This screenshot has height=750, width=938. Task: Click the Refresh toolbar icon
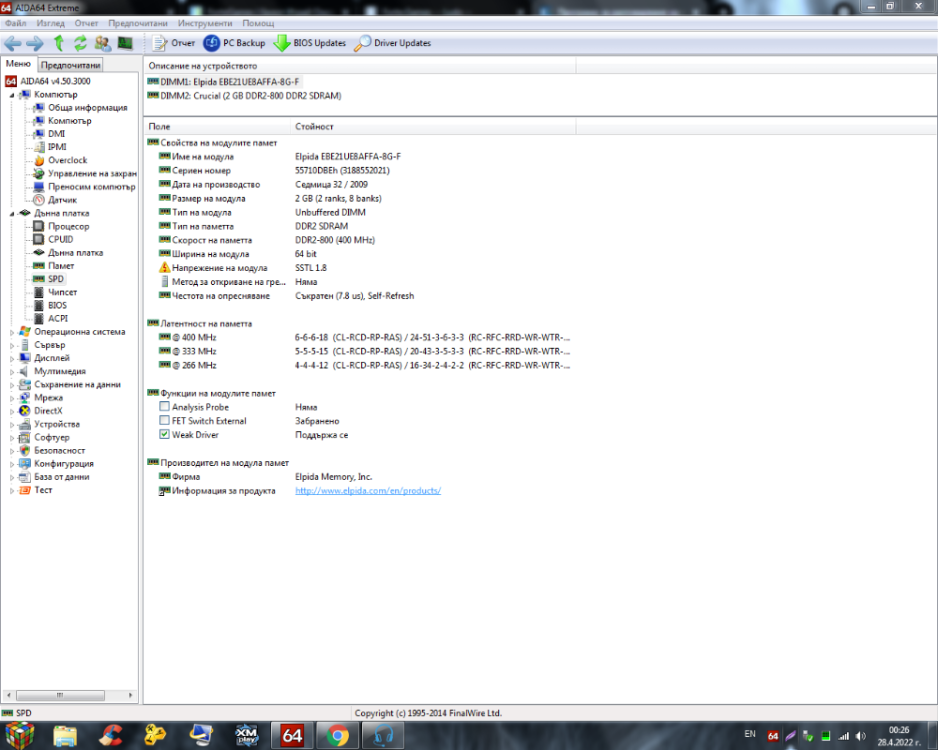(x=80, y=43)
